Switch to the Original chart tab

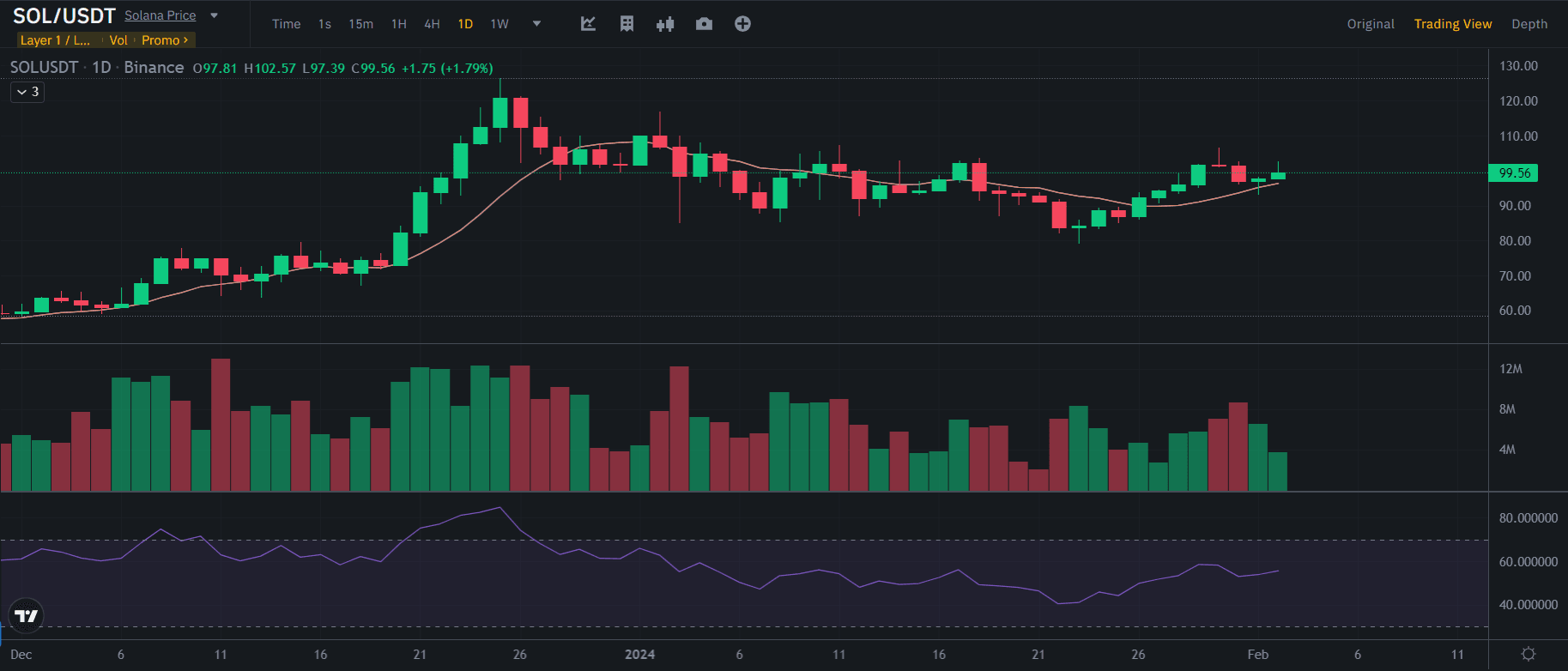[x=1370, y=24]
